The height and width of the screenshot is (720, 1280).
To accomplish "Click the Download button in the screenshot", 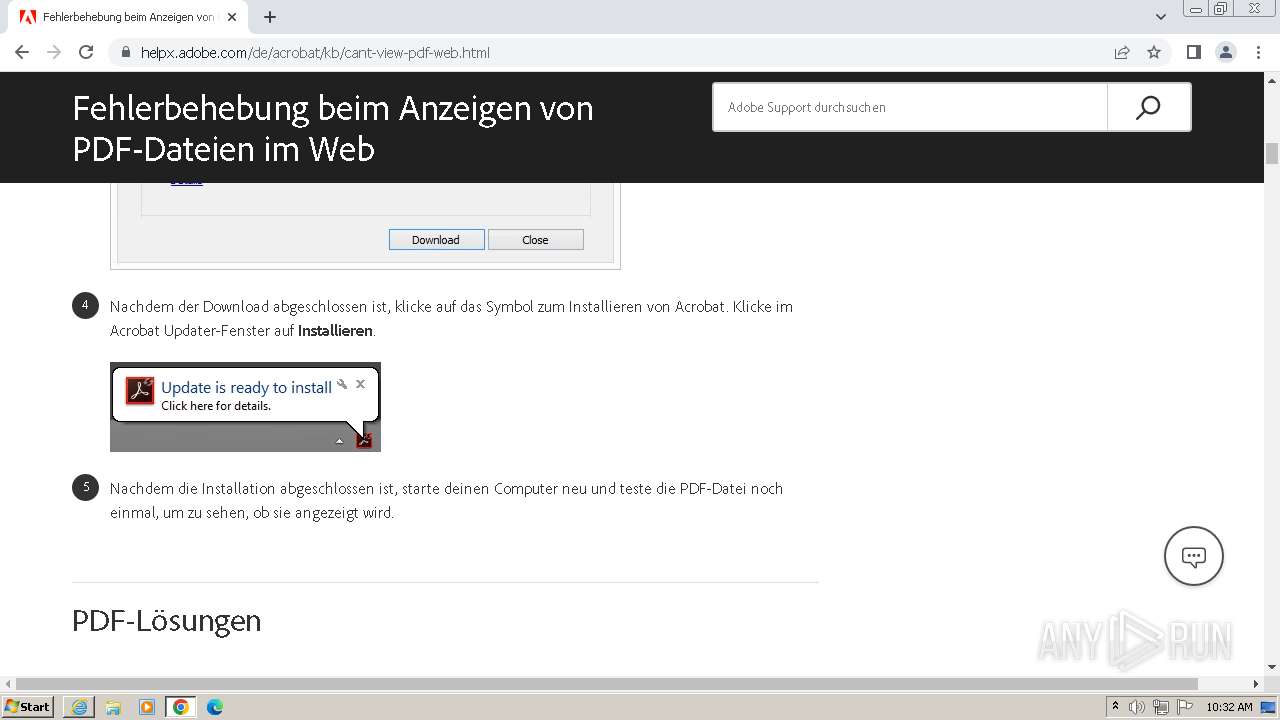I will point(436,240).
